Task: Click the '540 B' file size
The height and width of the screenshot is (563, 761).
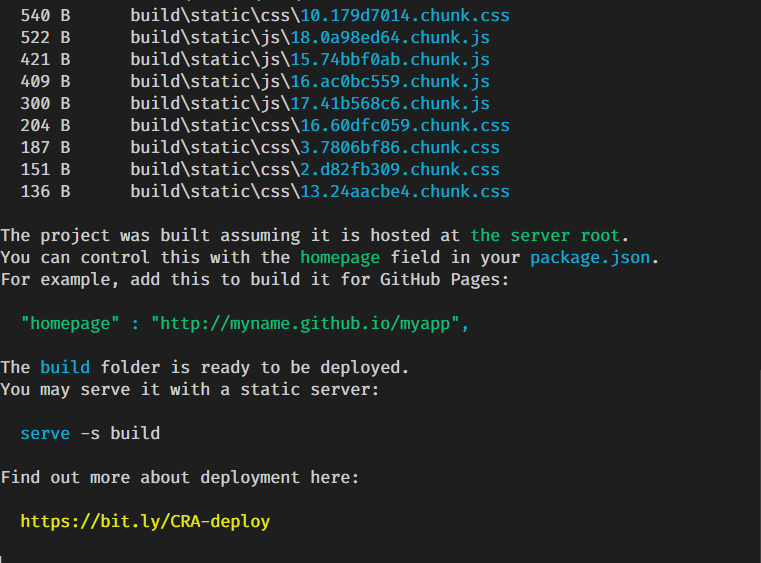Action: point(45,16)
